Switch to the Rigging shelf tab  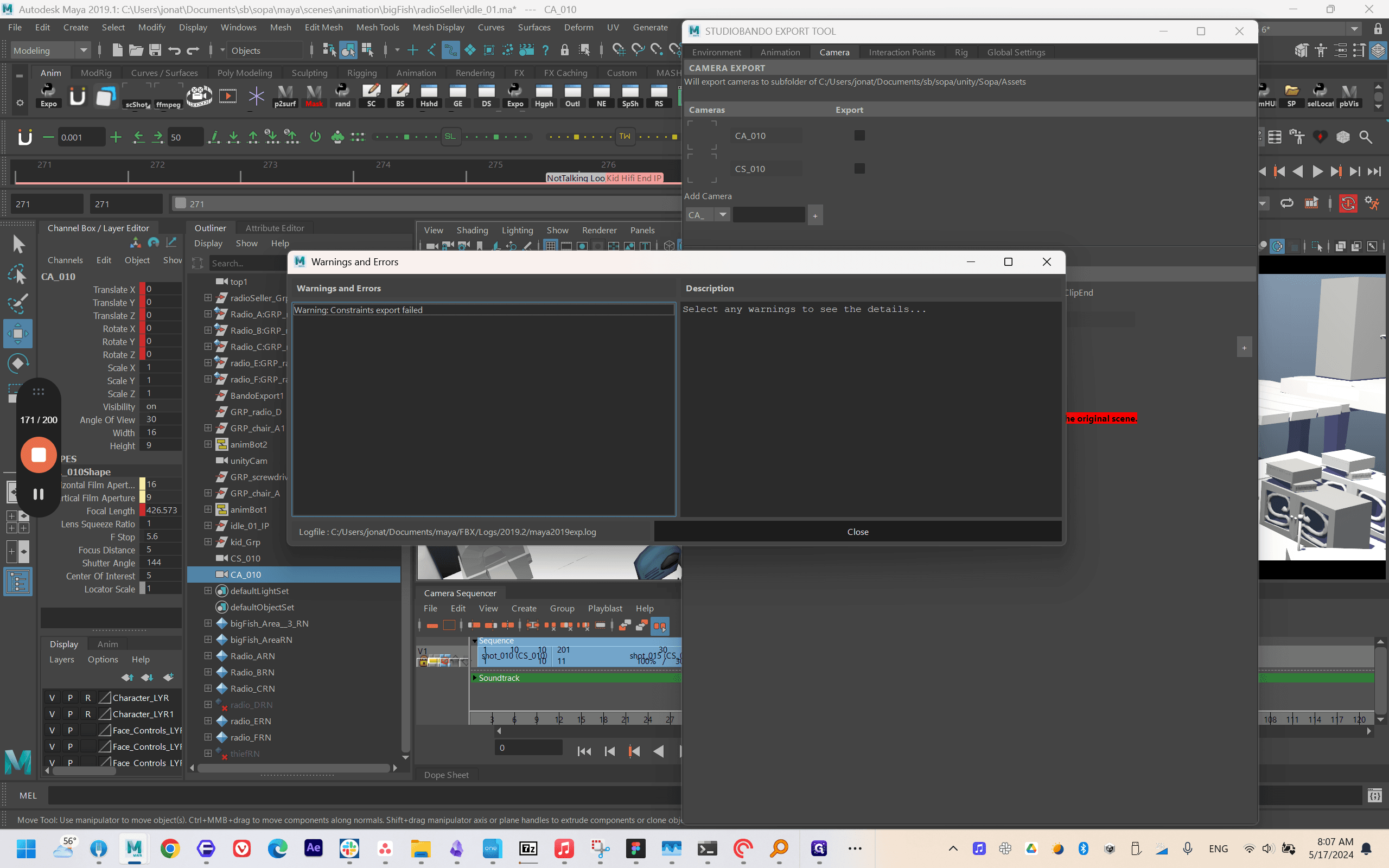[x=361, y=73]
